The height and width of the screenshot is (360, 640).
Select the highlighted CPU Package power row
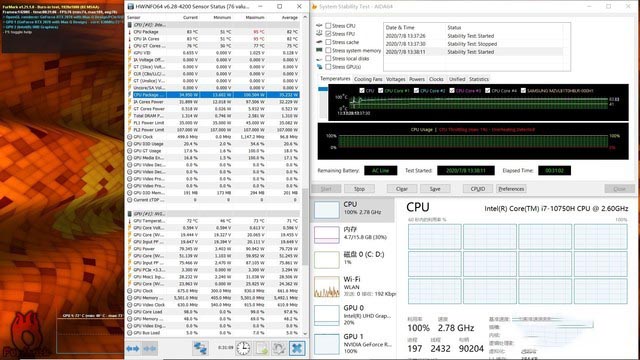coord(213,95)
